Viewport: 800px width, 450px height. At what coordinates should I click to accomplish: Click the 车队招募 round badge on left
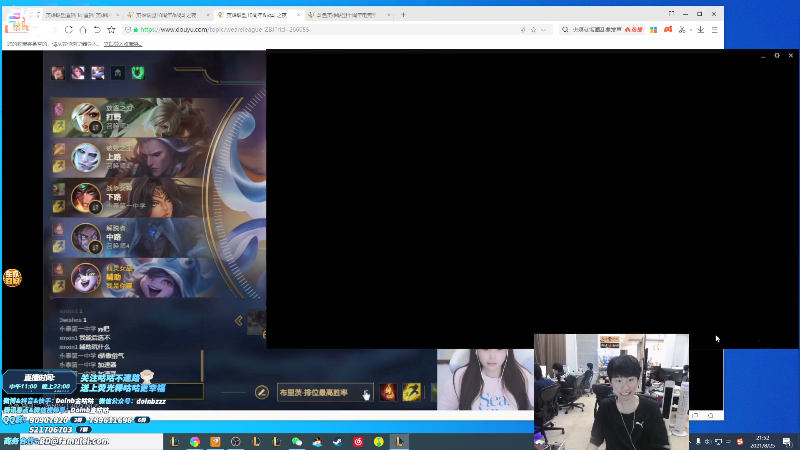[x=12, y=278]
